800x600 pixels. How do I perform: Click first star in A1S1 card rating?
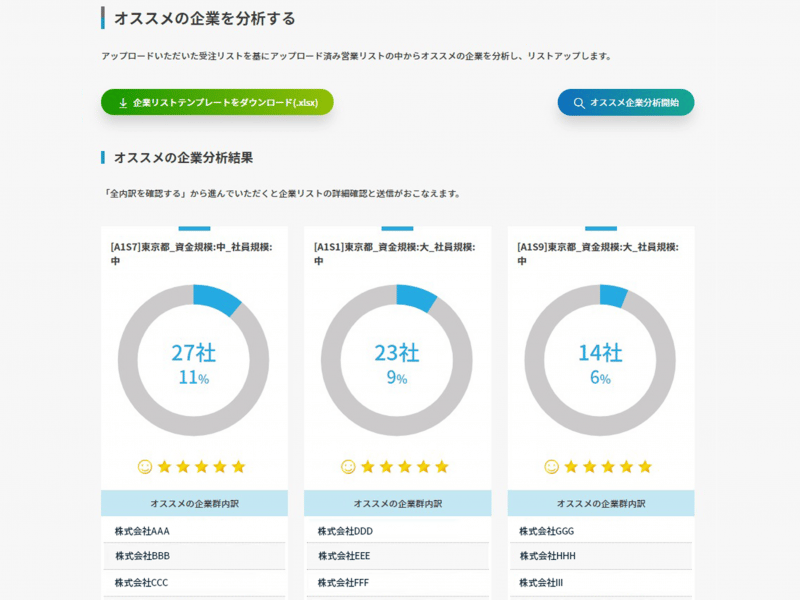tap(368, 466)
